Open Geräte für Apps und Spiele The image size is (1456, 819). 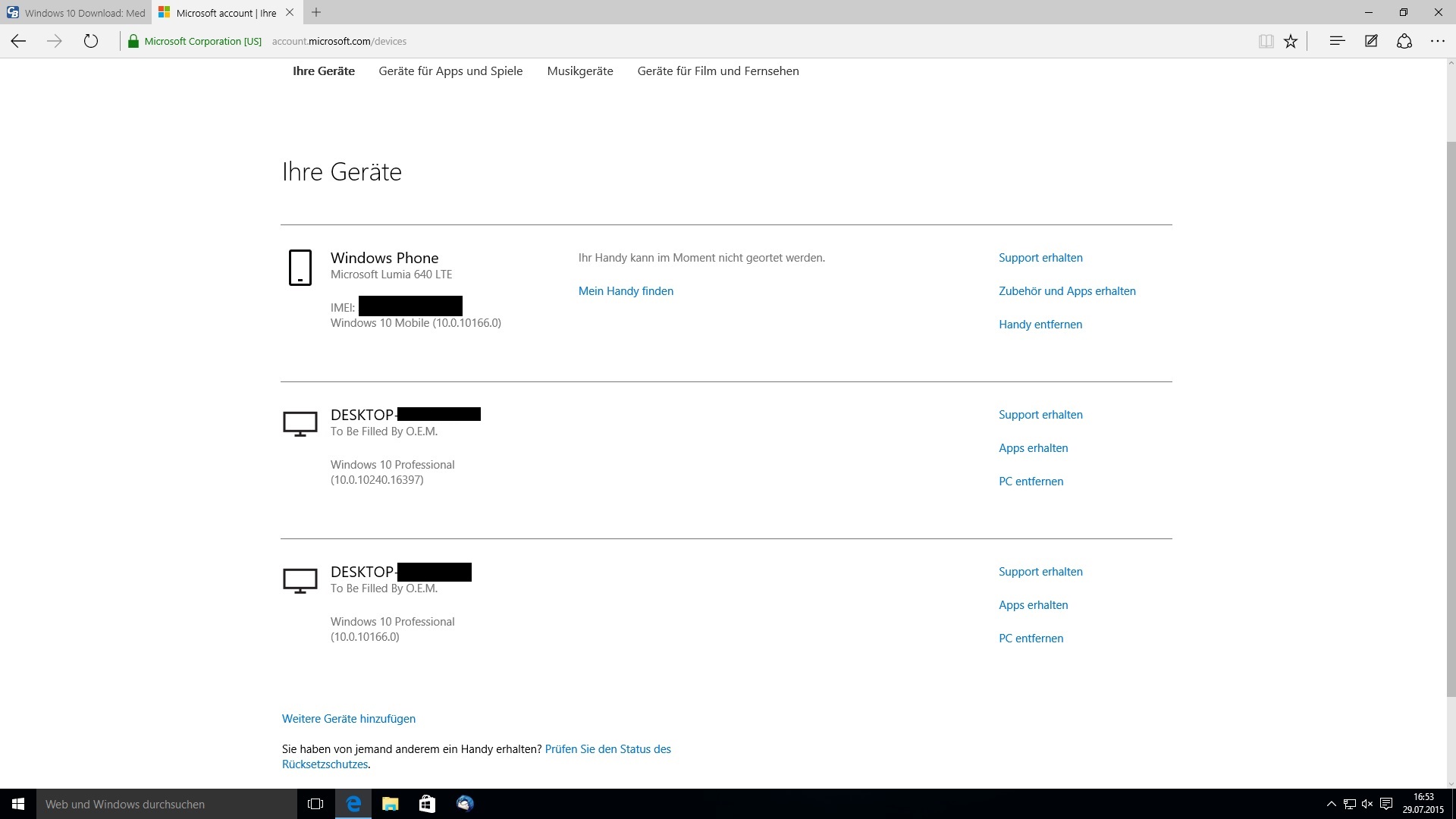coord(450,71)
